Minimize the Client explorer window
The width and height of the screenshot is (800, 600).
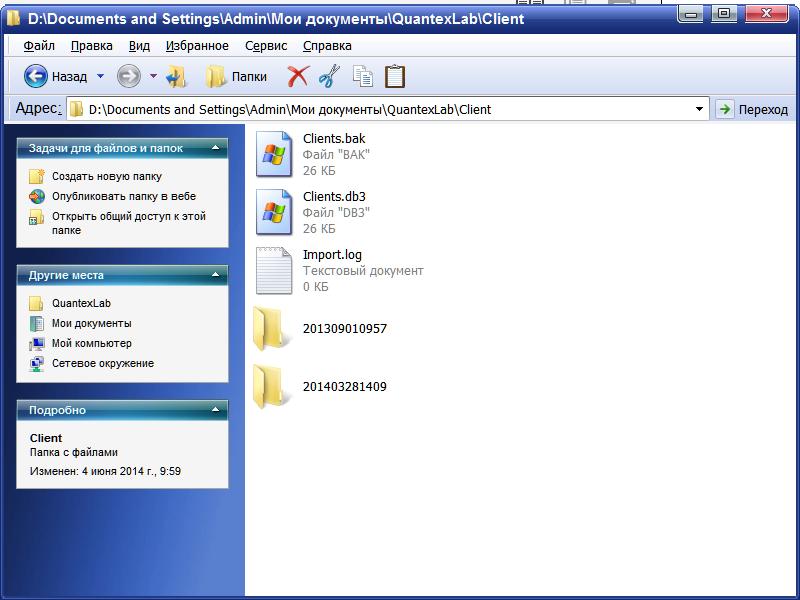tap(691, 14)
